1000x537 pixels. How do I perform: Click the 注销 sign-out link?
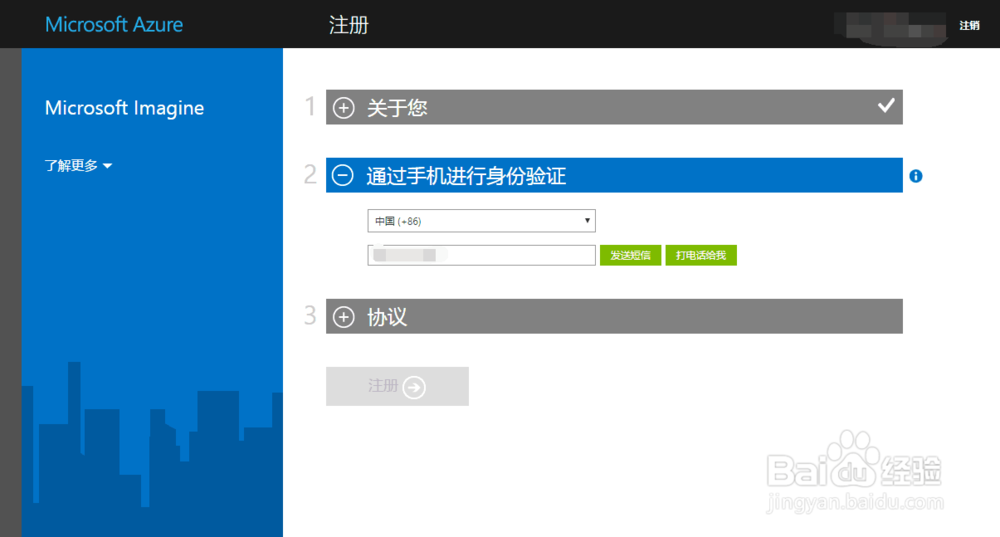(969, 26)
